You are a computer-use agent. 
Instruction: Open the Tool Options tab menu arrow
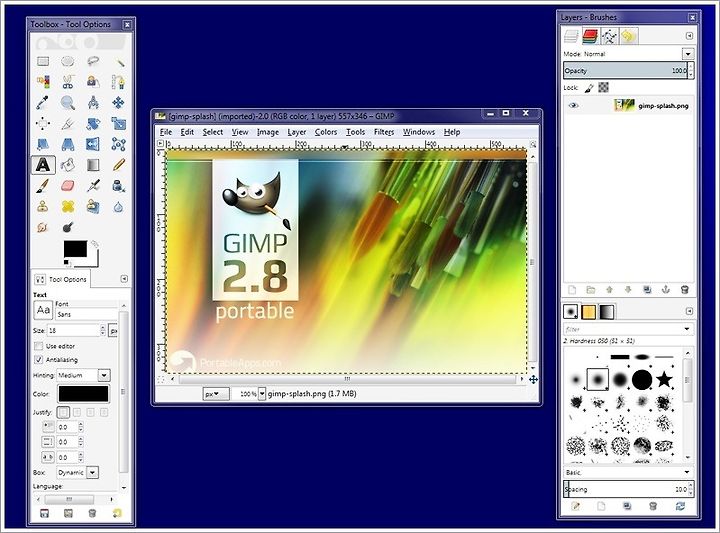124,279
